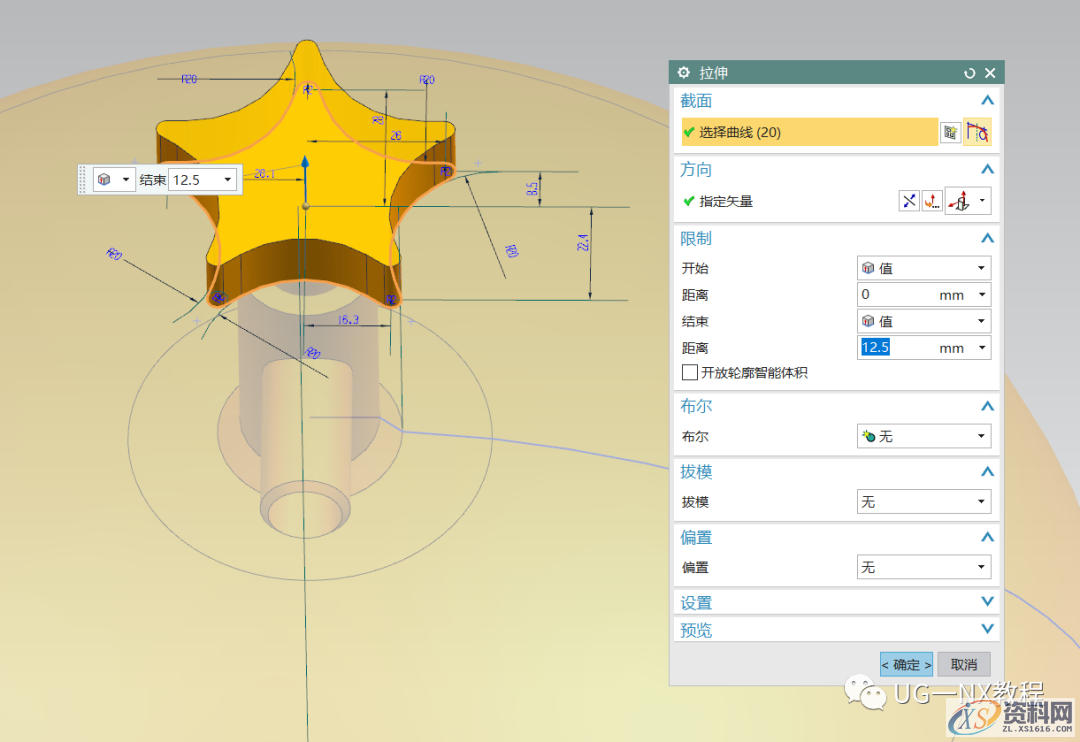Open the 偏置 offset dropdown

click(x=924, y=567)
